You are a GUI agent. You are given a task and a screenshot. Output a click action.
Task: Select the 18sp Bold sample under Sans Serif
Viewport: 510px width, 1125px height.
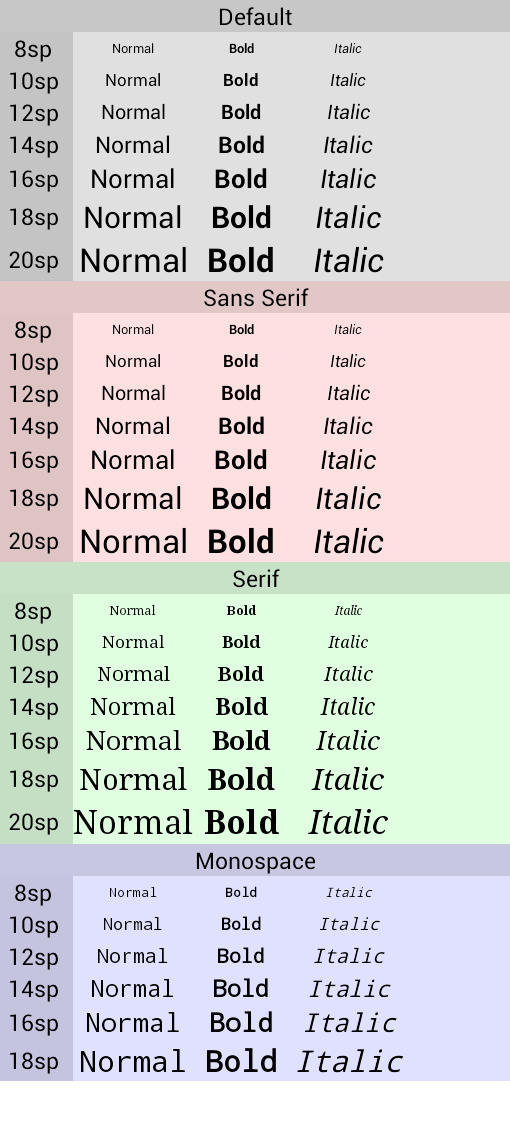(241, 499)
